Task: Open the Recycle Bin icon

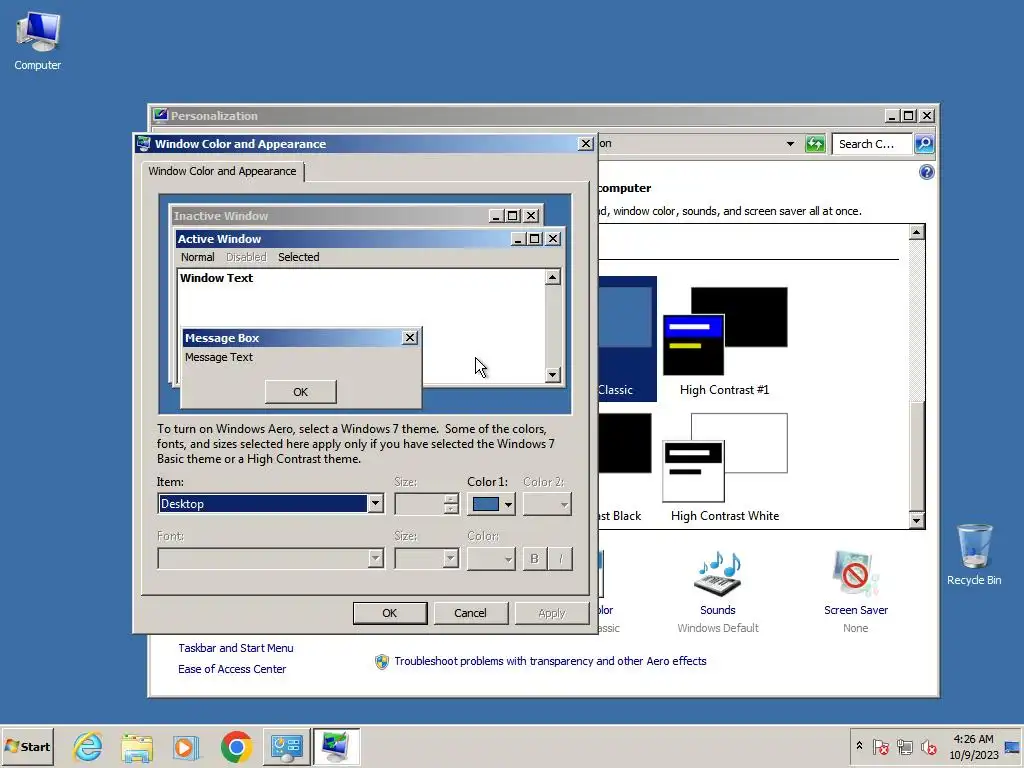Action: point(974,554)
